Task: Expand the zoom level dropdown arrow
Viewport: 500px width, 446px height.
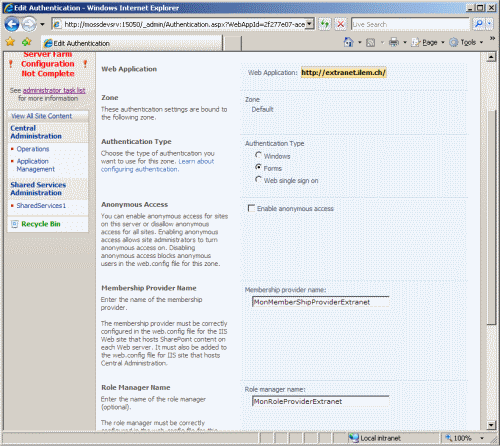Action: click(x=482, y=438)
